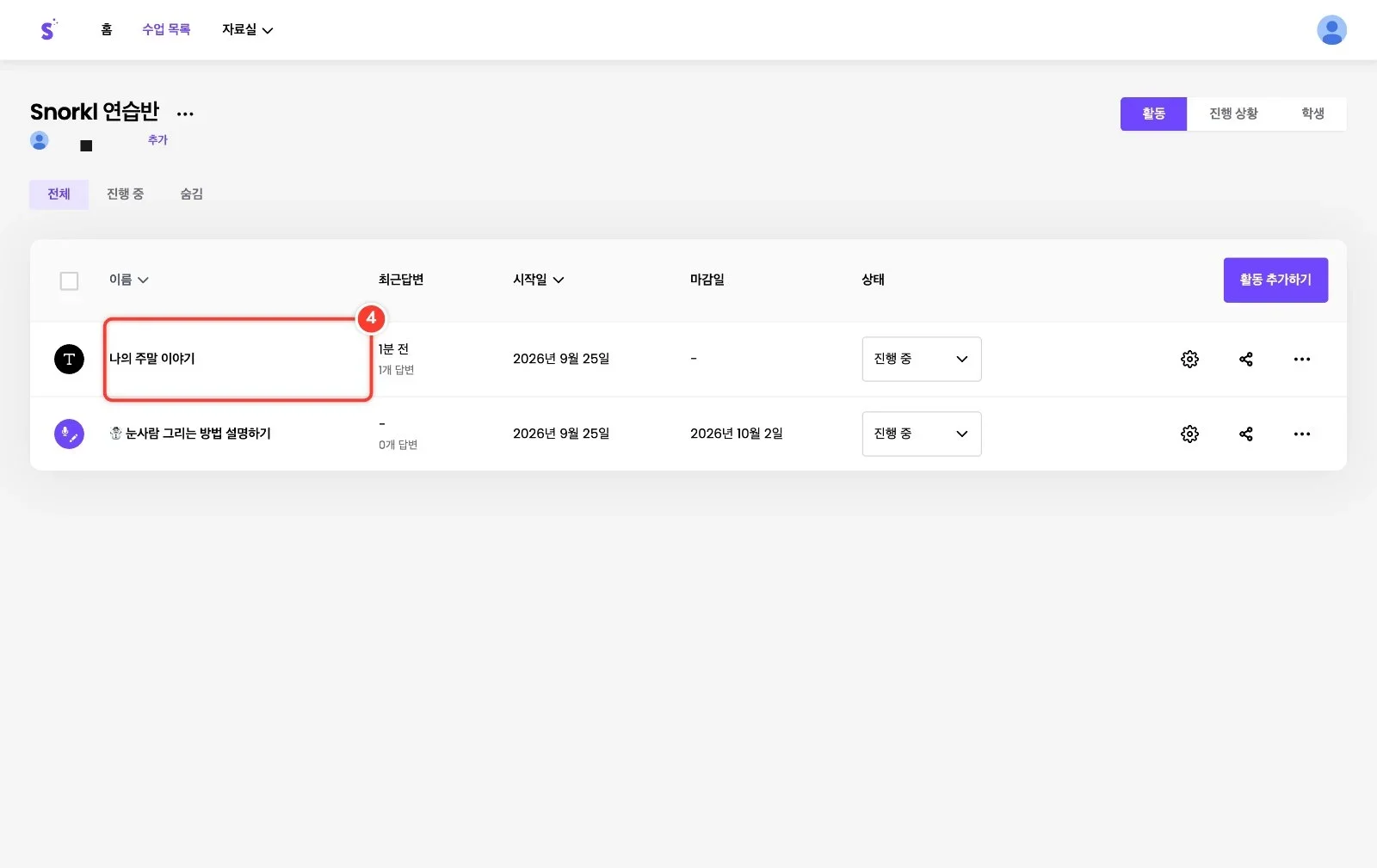Viewport: 1377px width, 868px height.
Task: Switch to the 활동 tab
Action: pyautogui.click(x=1153, y=114)
